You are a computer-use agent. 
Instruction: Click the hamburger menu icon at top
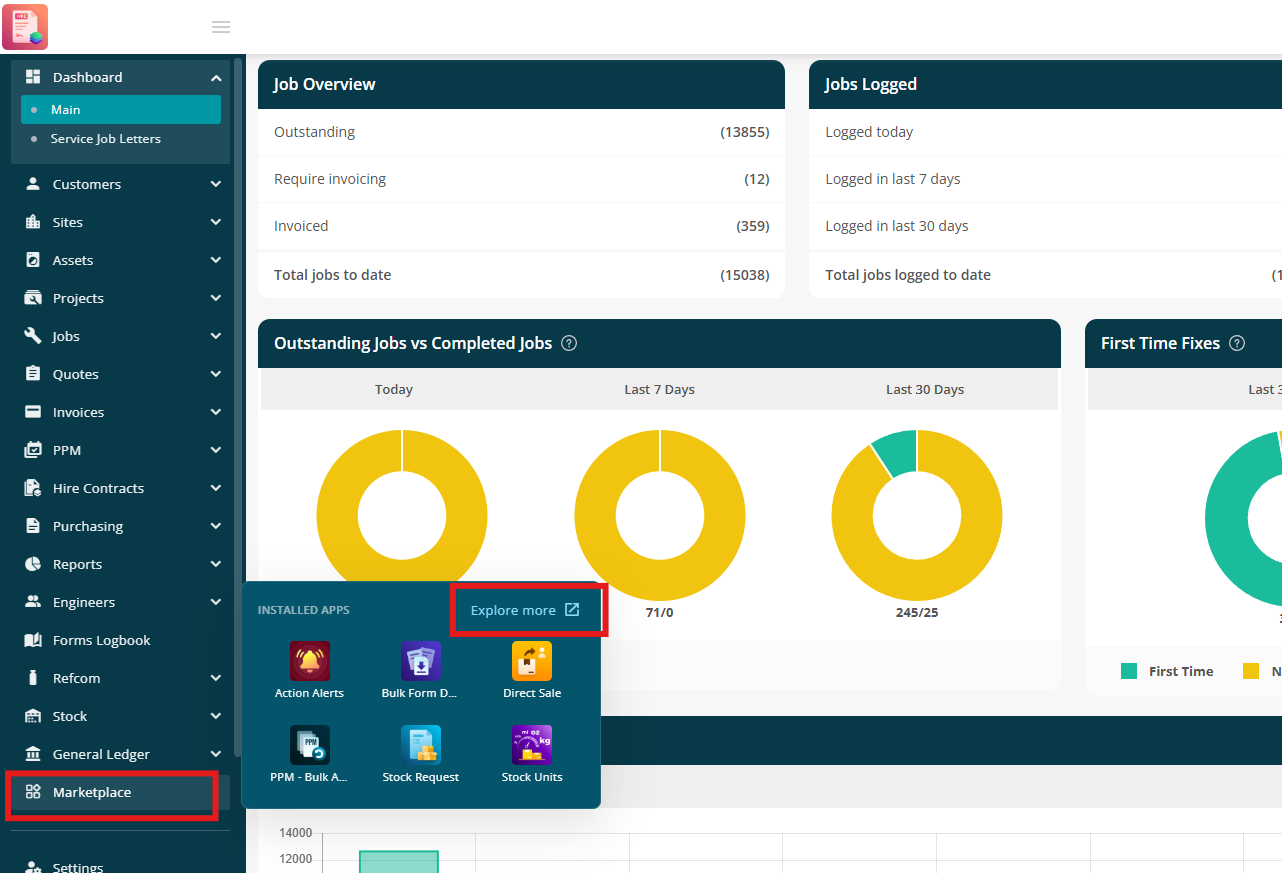pyautogui.click(x=221, y=27)
